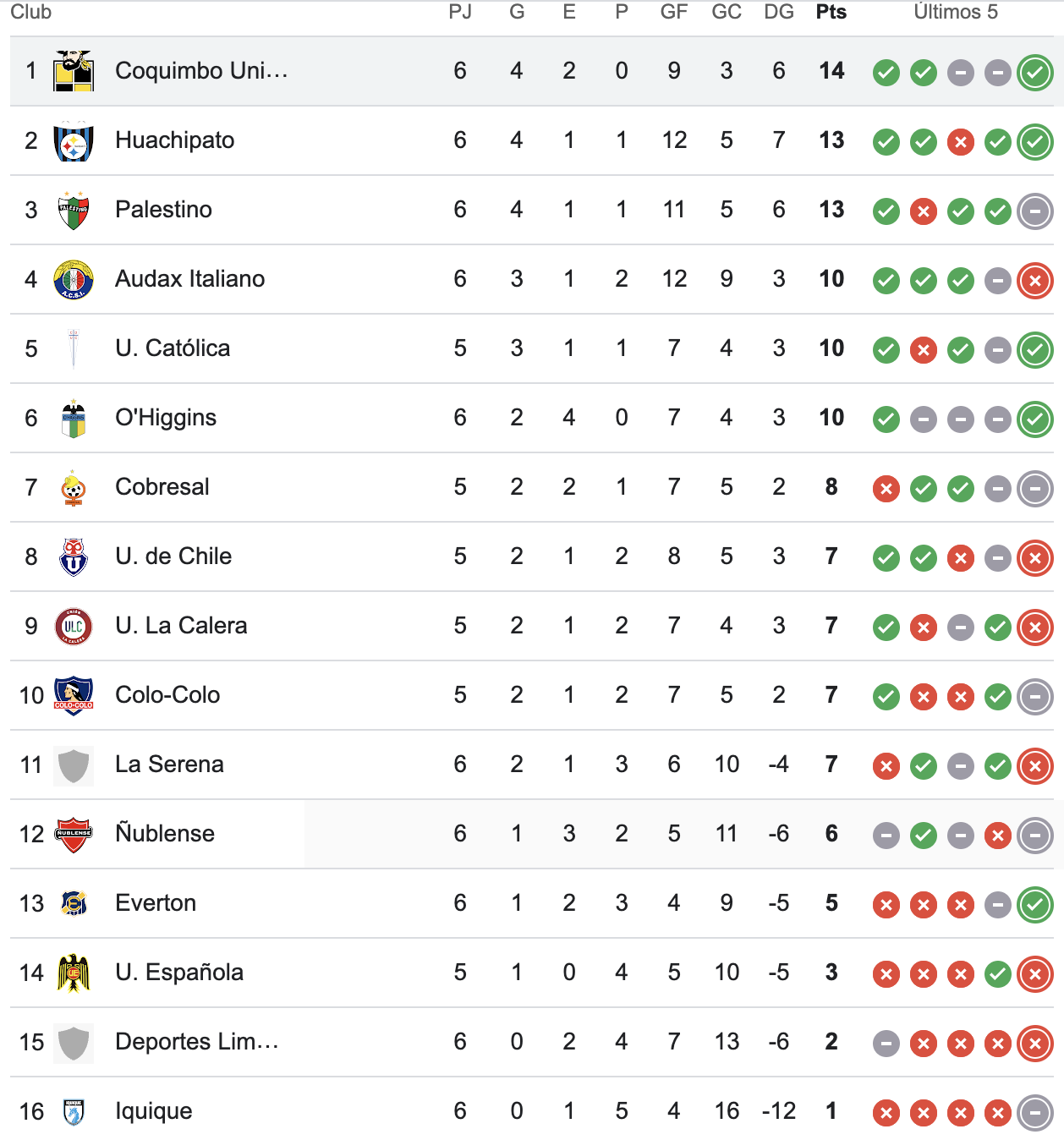Viewport: 1064px width, 1140px height.
Task: Click the Palestino club logo
Action: tap(74, 209)
